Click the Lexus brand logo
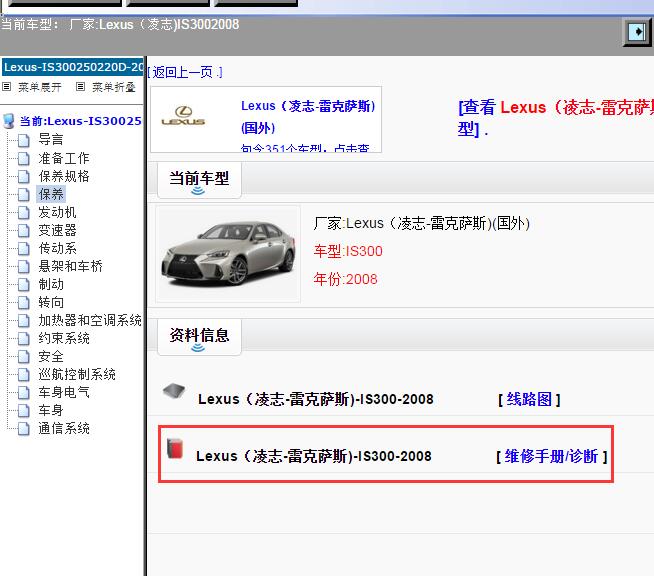654x576 pixels. point(183,116)
